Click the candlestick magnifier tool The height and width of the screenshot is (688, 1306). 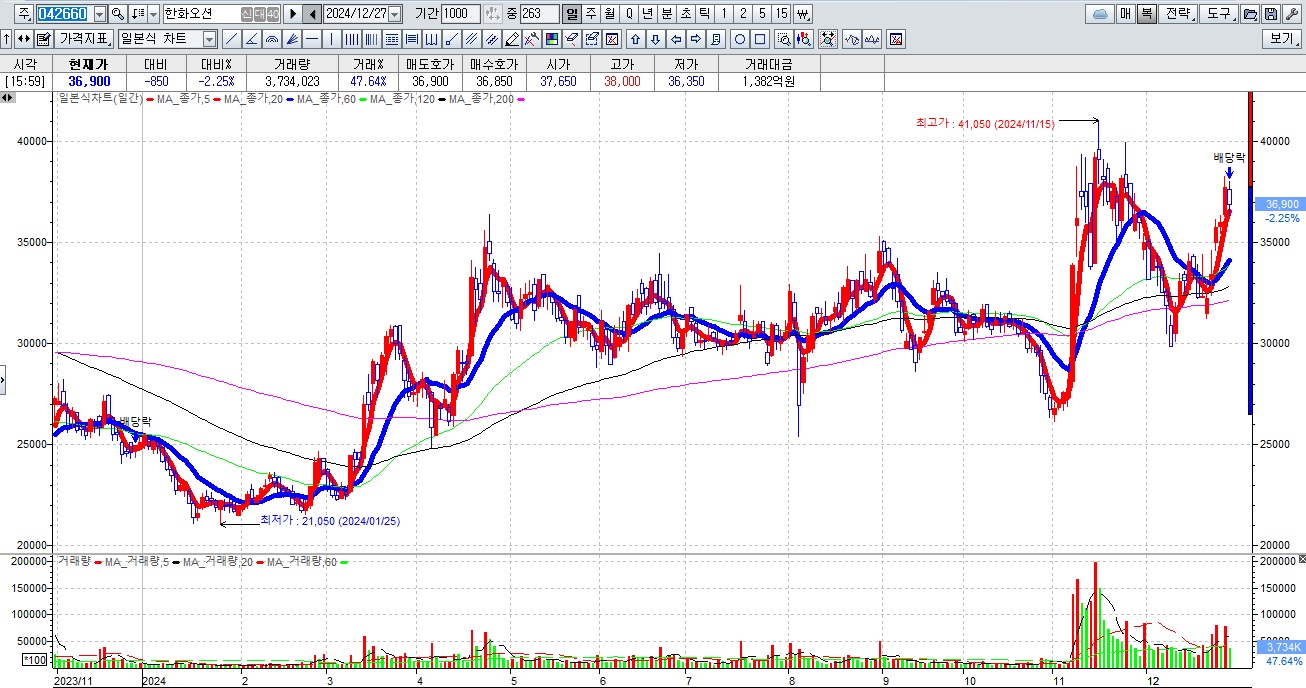pyautogui.click(x=804, y=39)
